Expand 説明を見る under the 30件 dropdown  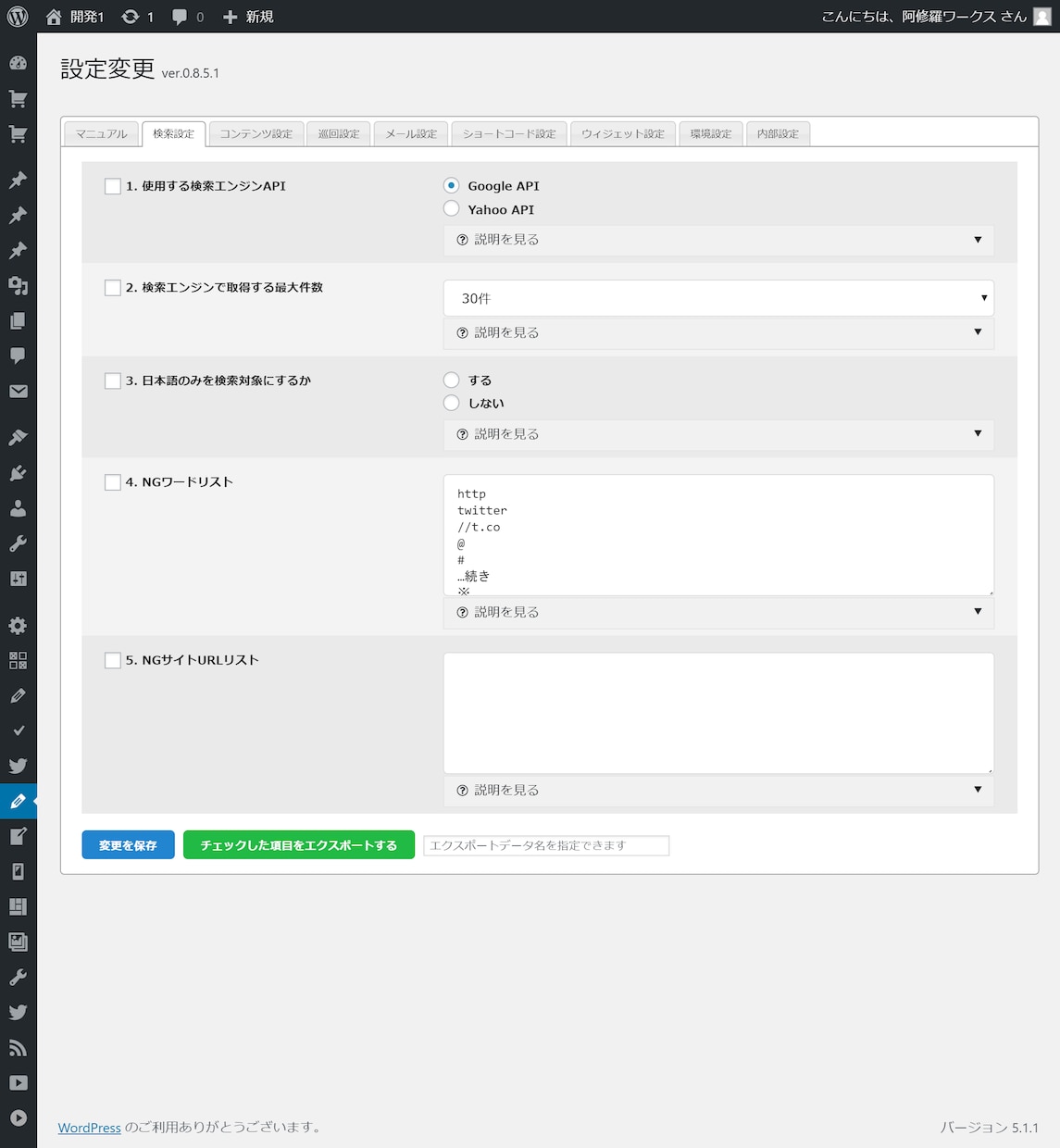(x=718, y=332)
